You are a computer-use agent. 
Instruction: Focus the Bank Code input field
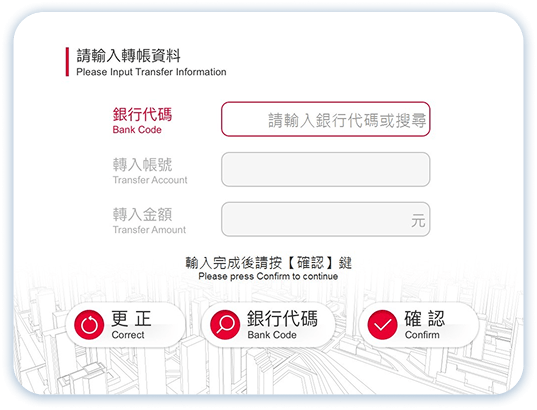point(325,119)
